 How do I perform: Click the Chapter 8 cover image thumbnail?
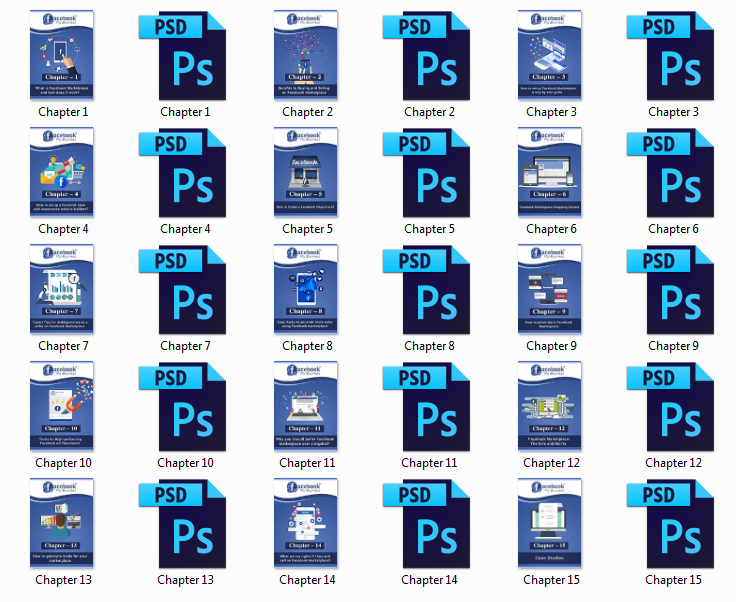306,289
